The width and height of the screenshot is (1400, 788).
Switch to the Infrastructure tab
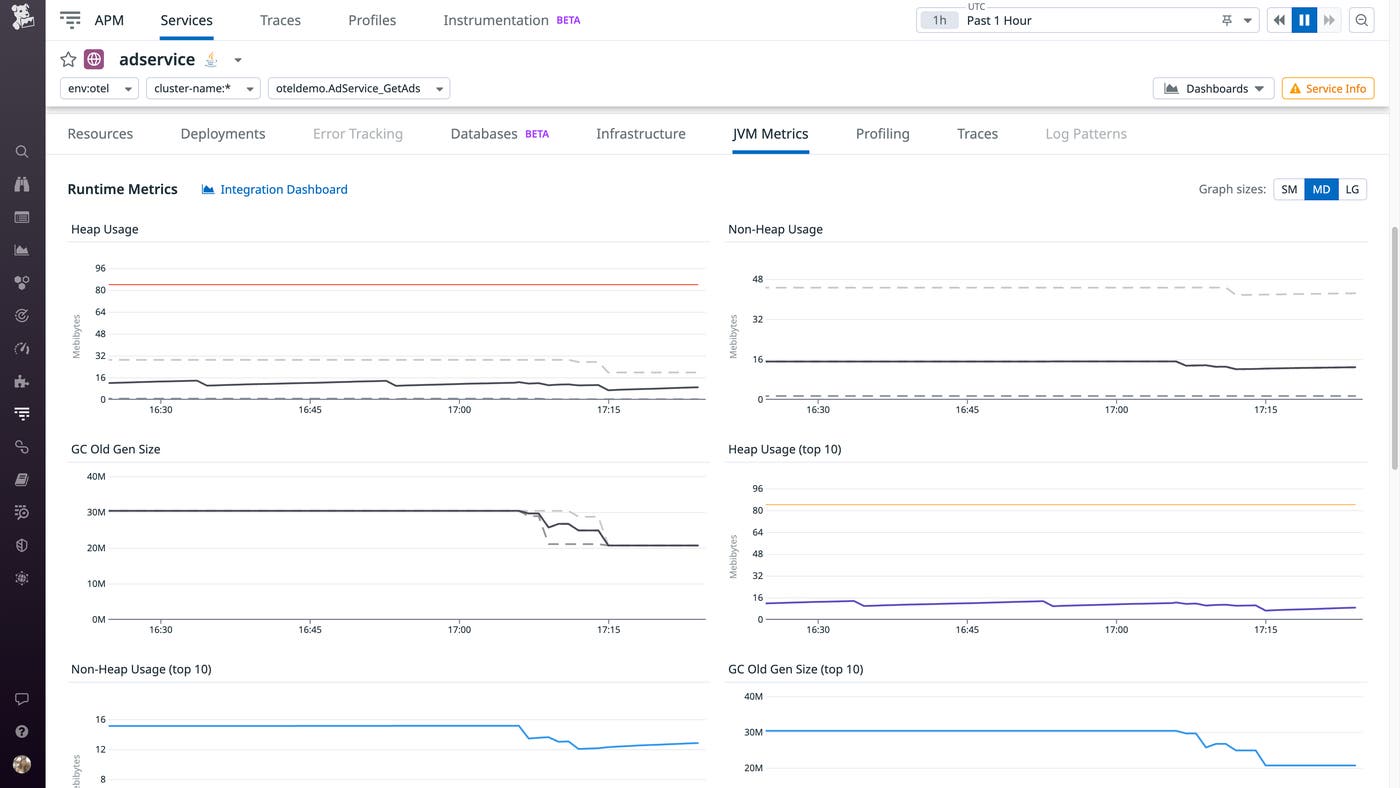640,133
